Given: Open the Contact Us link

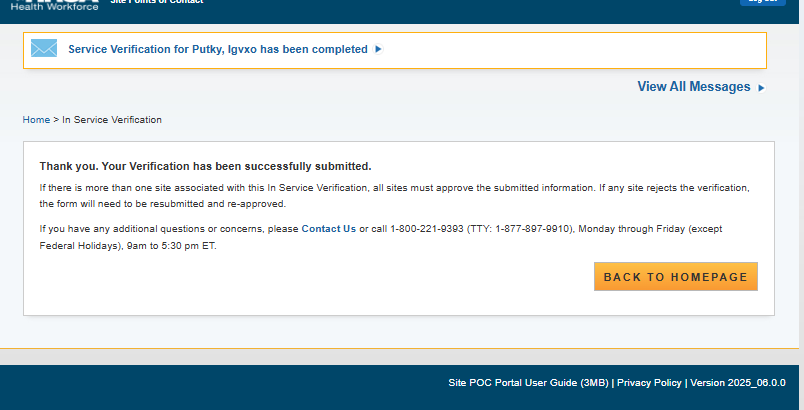Looking at the screenshot, I should (x=328, y=229).
